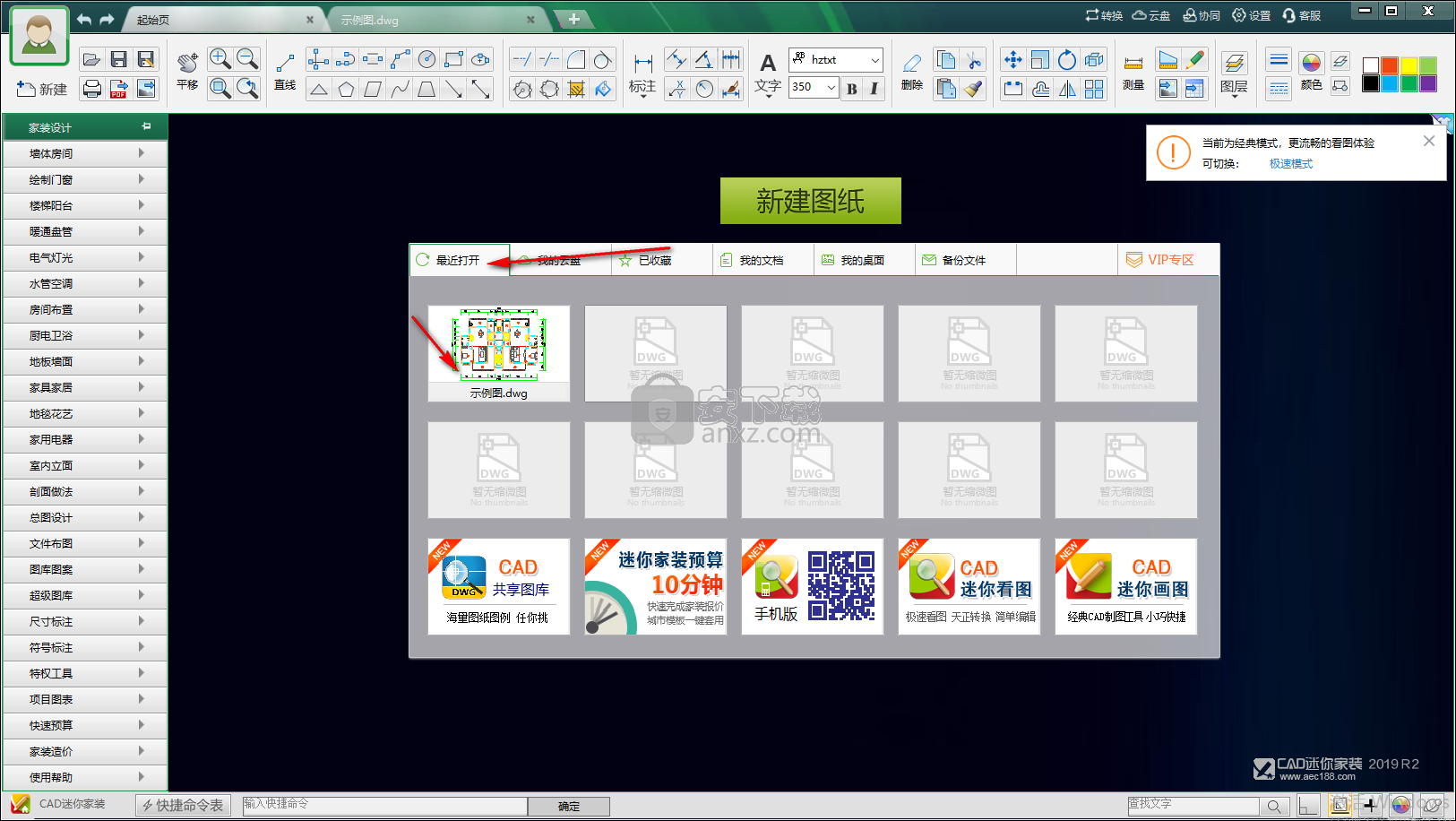Select the triangle shape tool
The width and height of the screenshot is (1456, 821).
(318, 89)
